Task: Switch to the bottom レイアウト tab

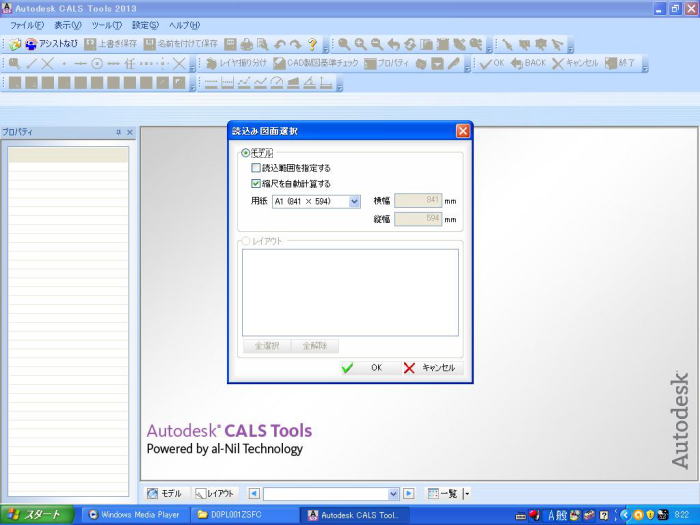Action: click(x=215, y=494)
